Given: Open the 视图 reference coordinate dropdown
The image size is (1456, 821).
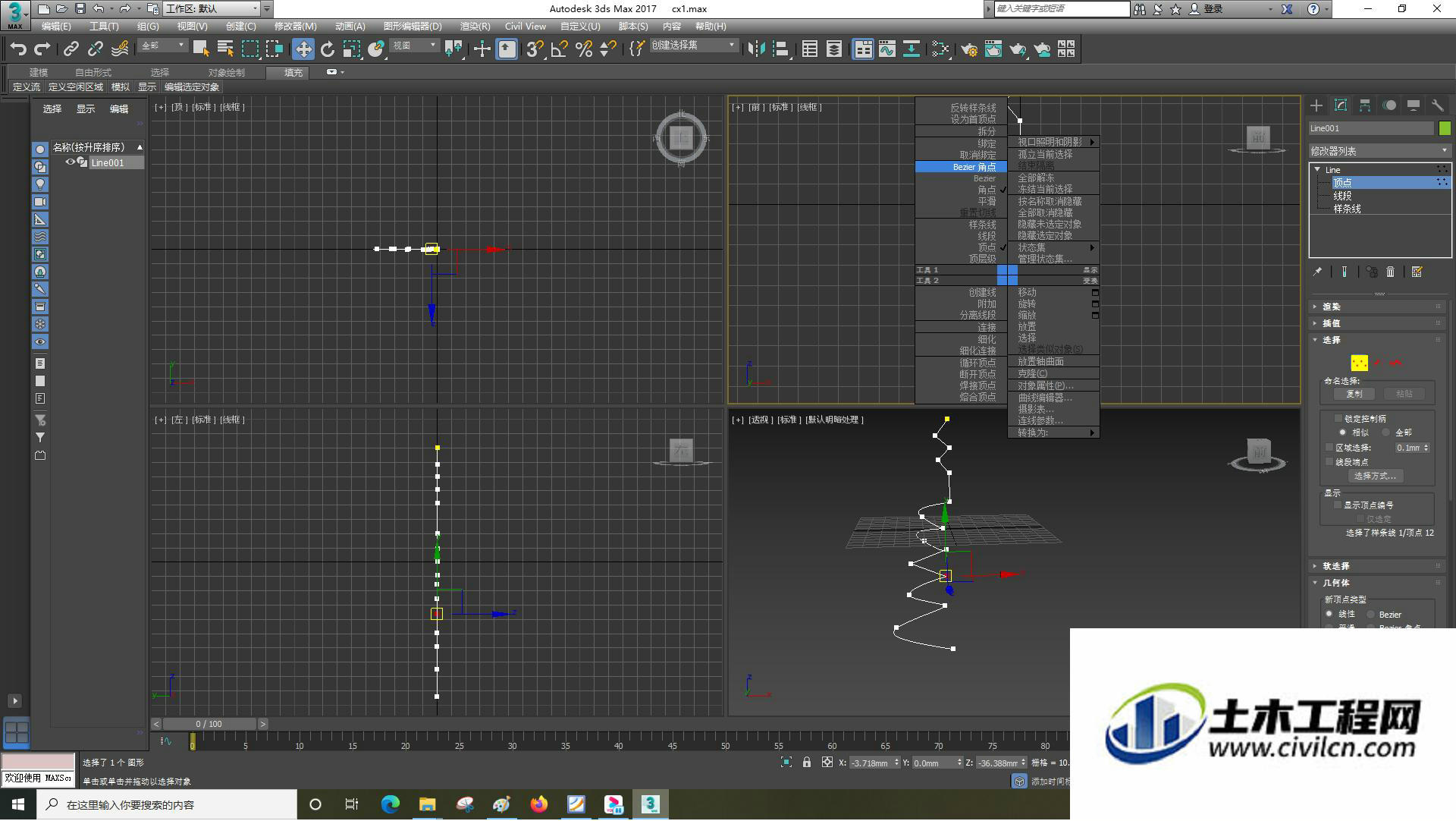Looking at the screenshot, I should coord(414,46).
